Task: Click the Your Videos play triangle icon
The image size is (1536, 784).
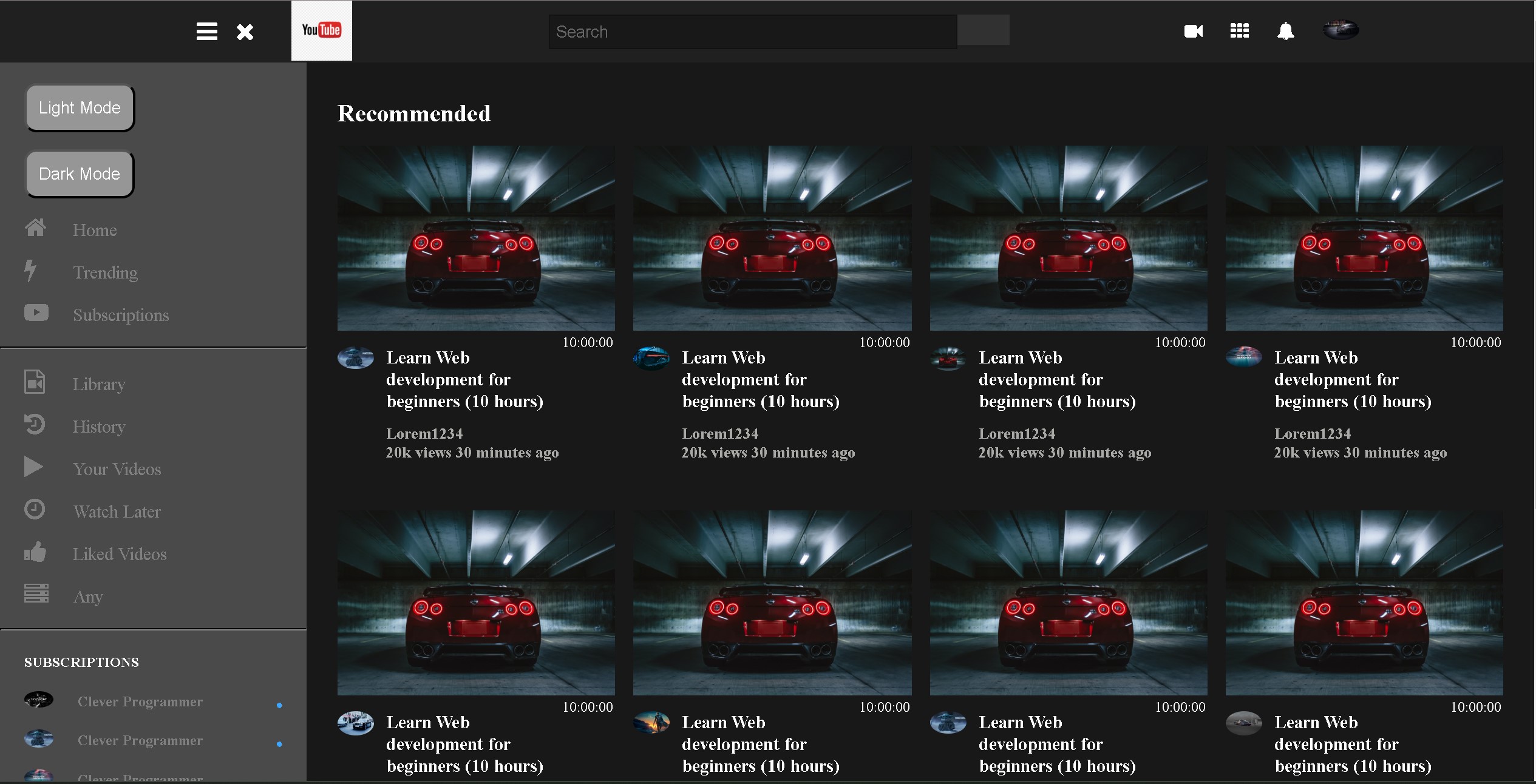Action: click(33, 467)
